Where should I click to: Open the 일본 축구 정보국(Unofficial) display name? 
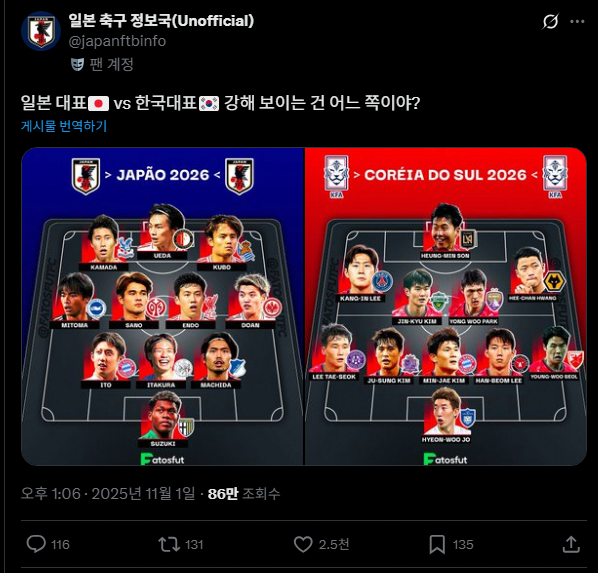(161, 21)
